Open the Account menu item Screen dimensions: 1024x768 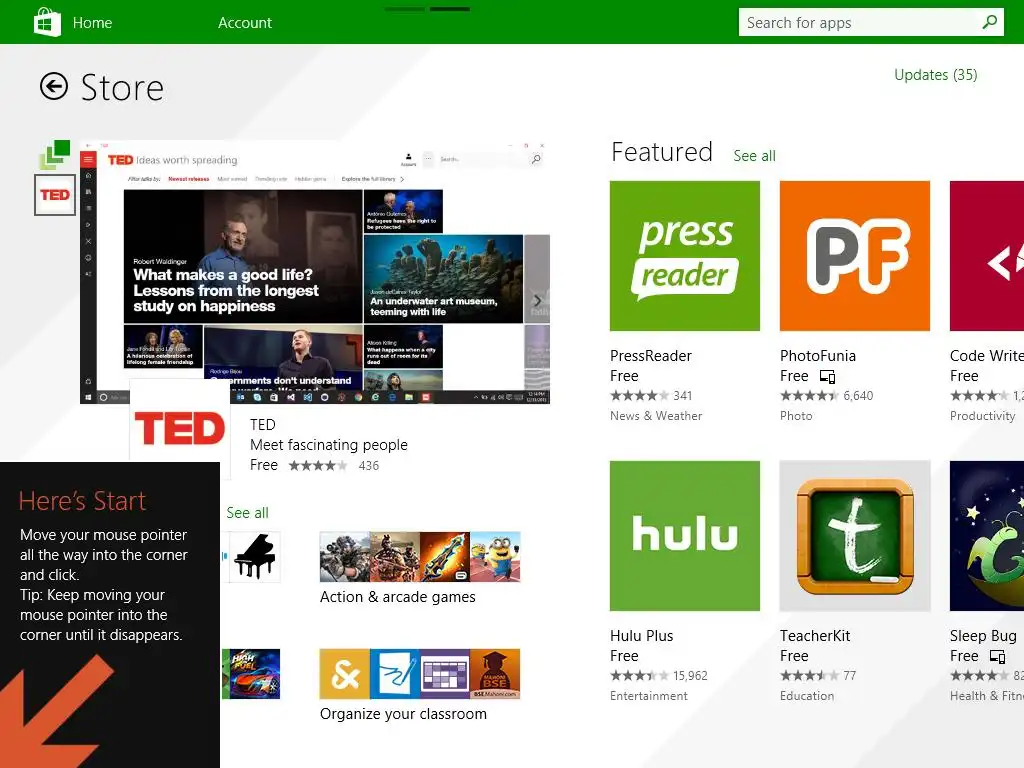tap(245, 23)
